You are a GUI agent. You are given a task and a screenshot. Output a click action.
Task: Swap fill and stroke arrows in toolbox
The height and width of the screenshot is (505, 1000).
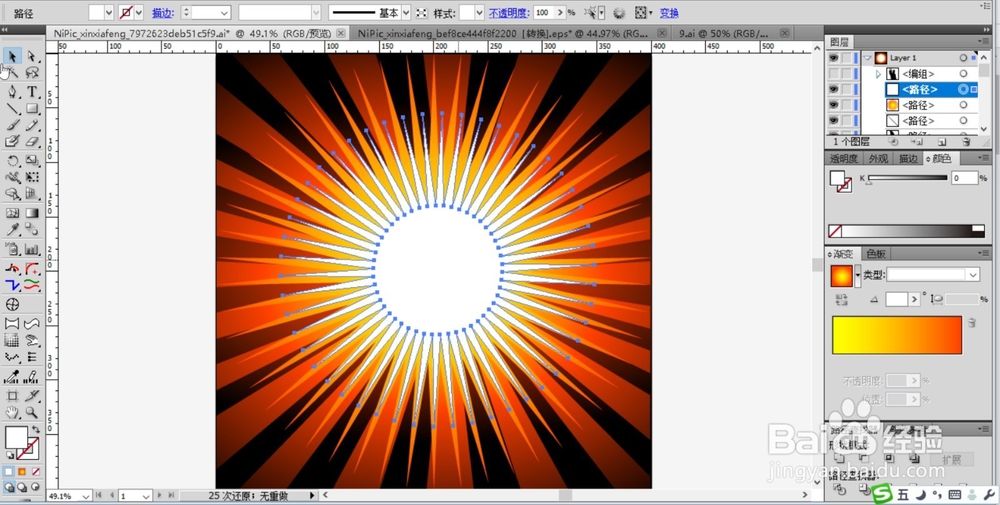[x=36, y=430]
